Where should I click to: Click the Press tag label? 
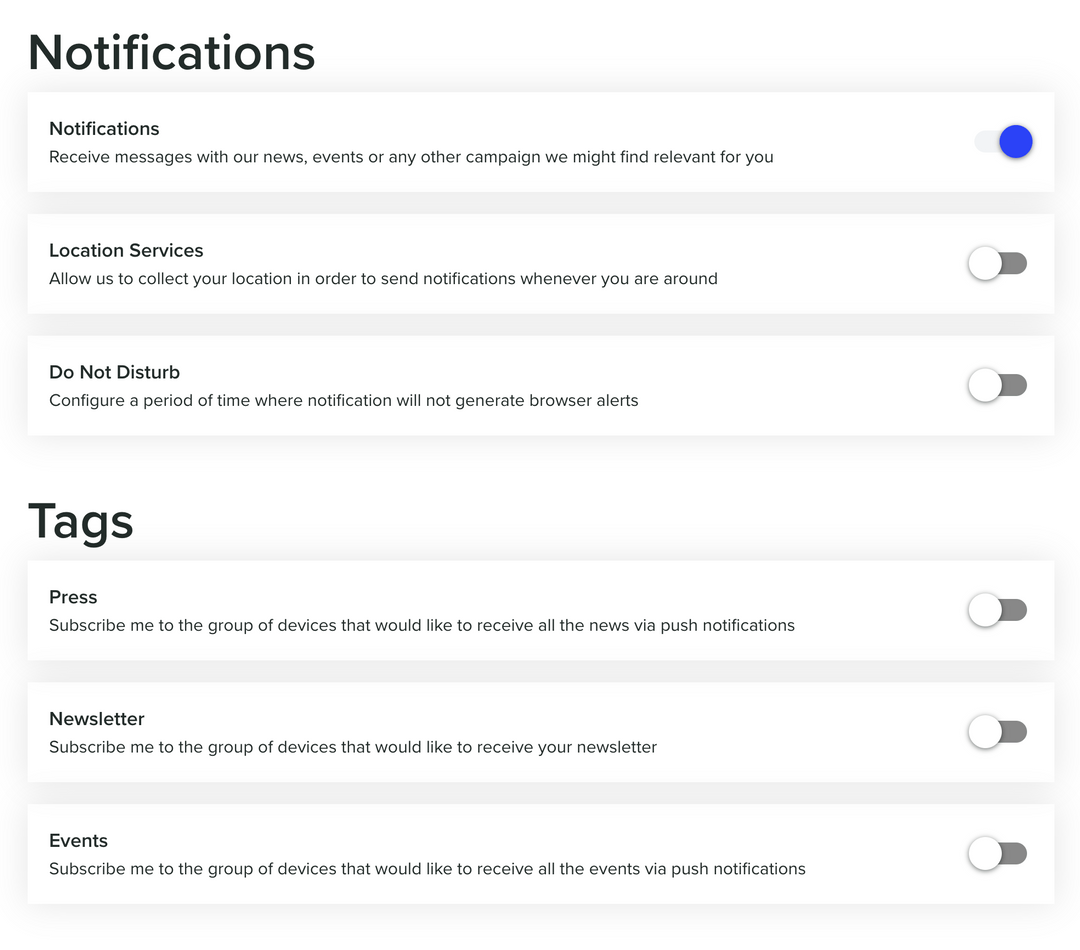coord(73,597)
